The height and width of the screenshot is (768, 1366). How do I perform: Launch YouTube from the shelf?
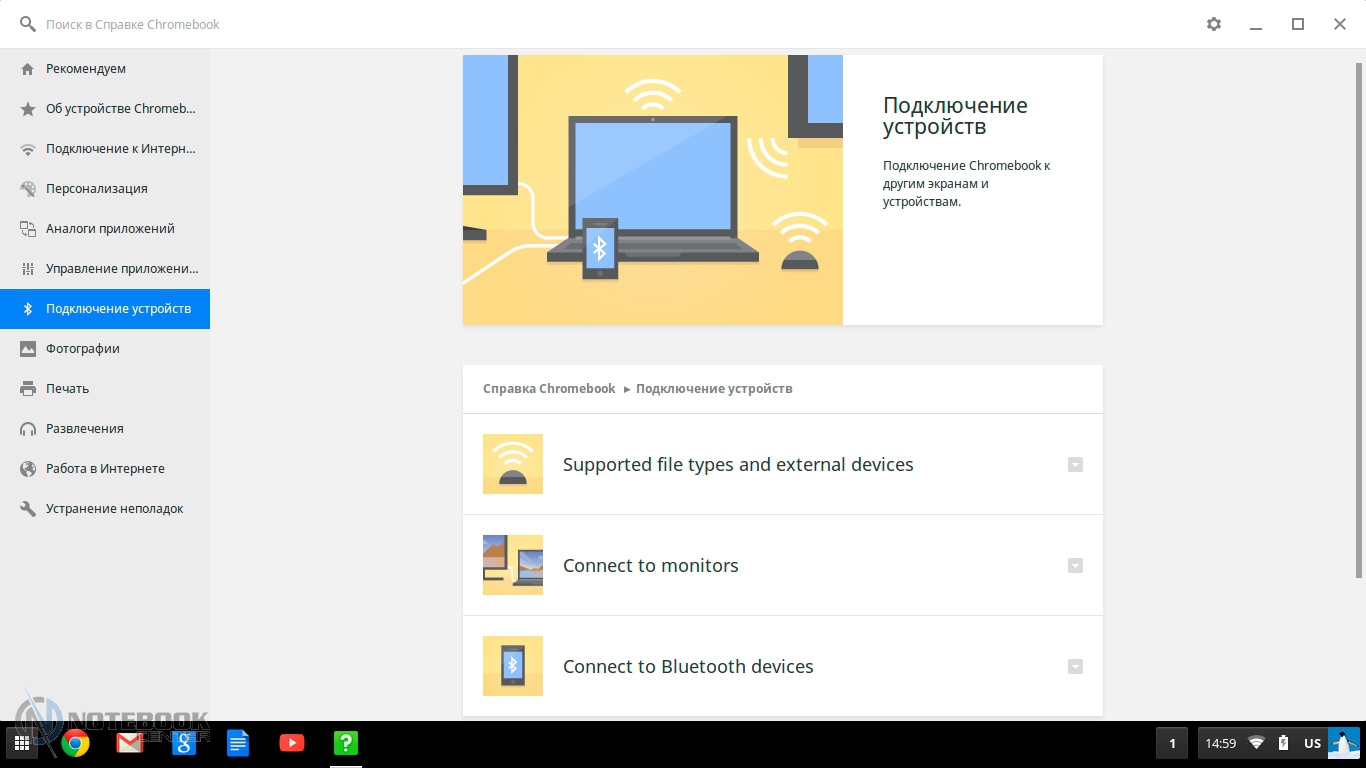pyautogui.click(x=291, y=742)
